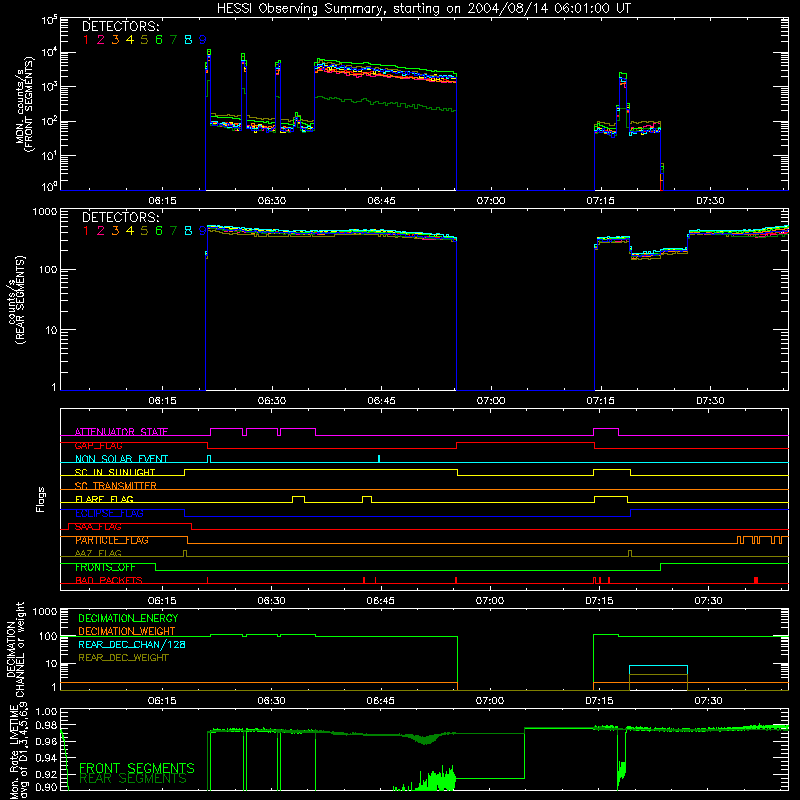800x800 pixels.
Task: Click cyan detector 8 in the front segments legend
Action: [188, 40]
